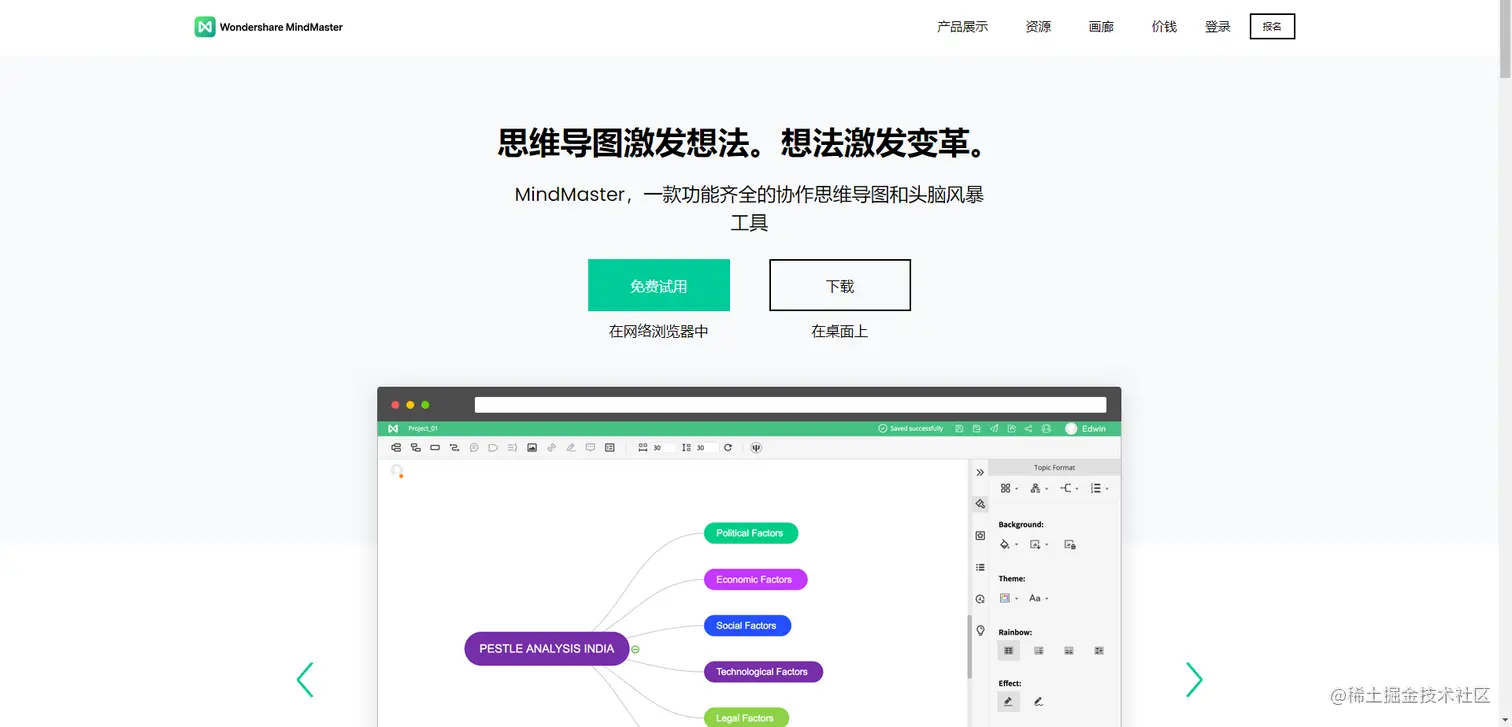Viewport: 1512px width, 727px height.
Task: Open the Theme color palette dropdown
Action: (1009, 598)
